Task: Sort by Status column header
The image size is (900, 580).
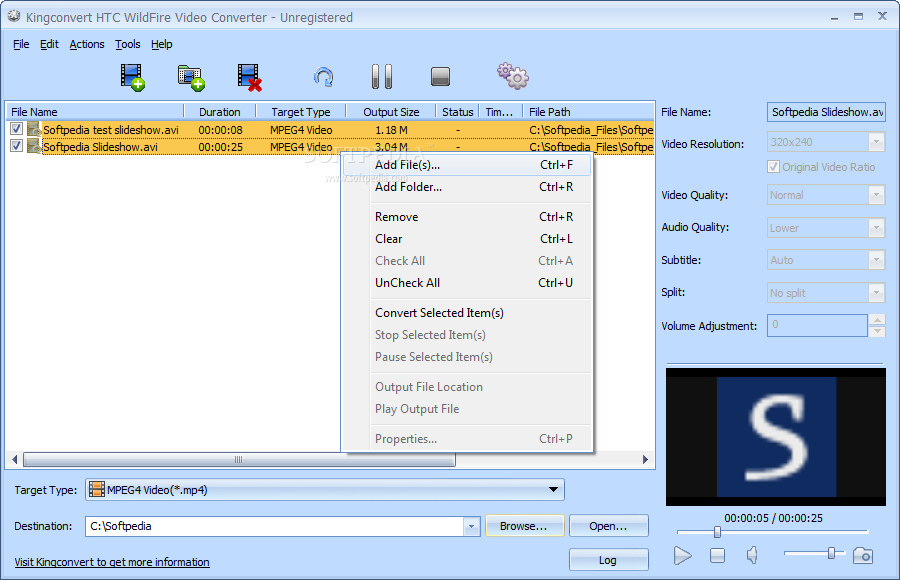Action: click(x=457, y=112)
